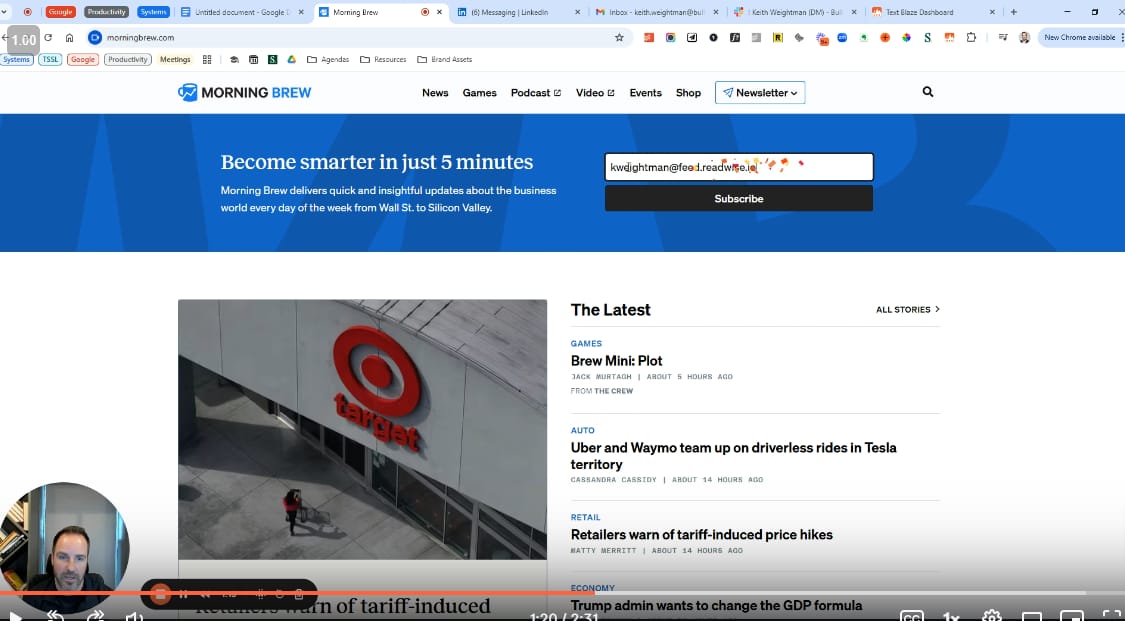Screen dimensions: 1125x621
Task: Open a new Chrome tab
Action: (1013, 12)
